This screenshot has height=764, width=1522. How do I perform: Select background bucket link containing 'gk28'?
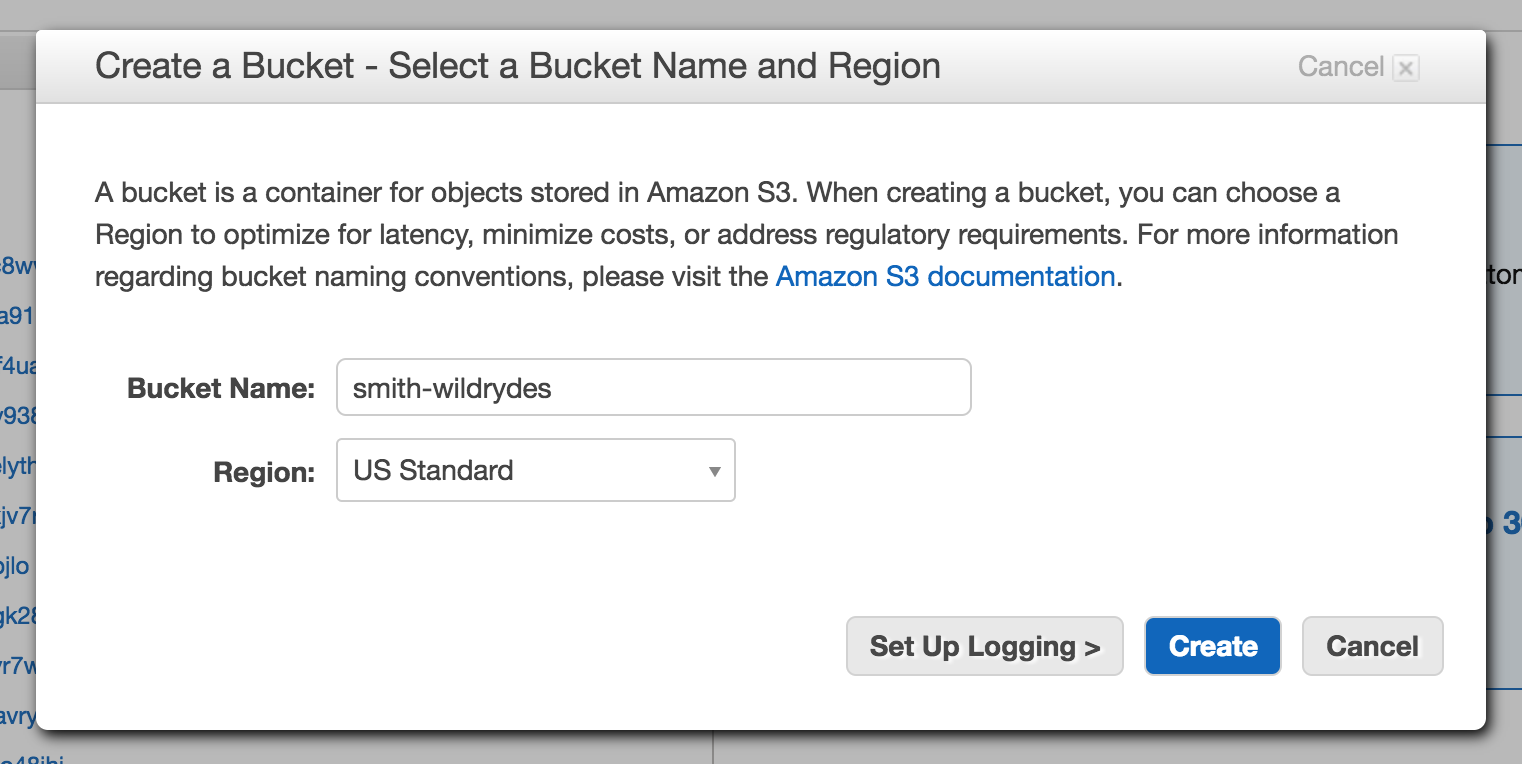(x=17, y=616)
